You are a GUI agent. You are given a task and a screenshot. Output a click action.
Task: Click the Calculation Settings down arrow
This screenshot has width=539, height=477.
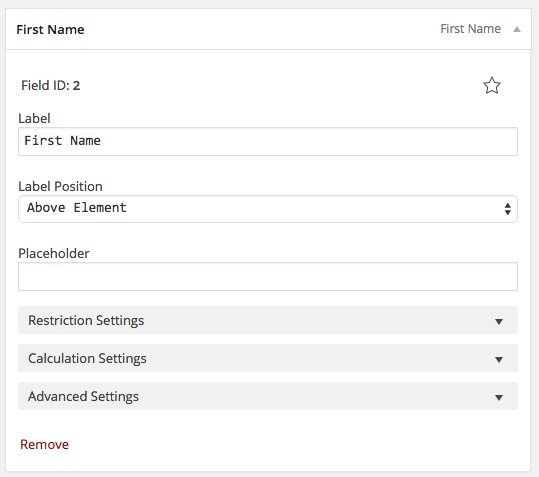[x=499, y=359]
